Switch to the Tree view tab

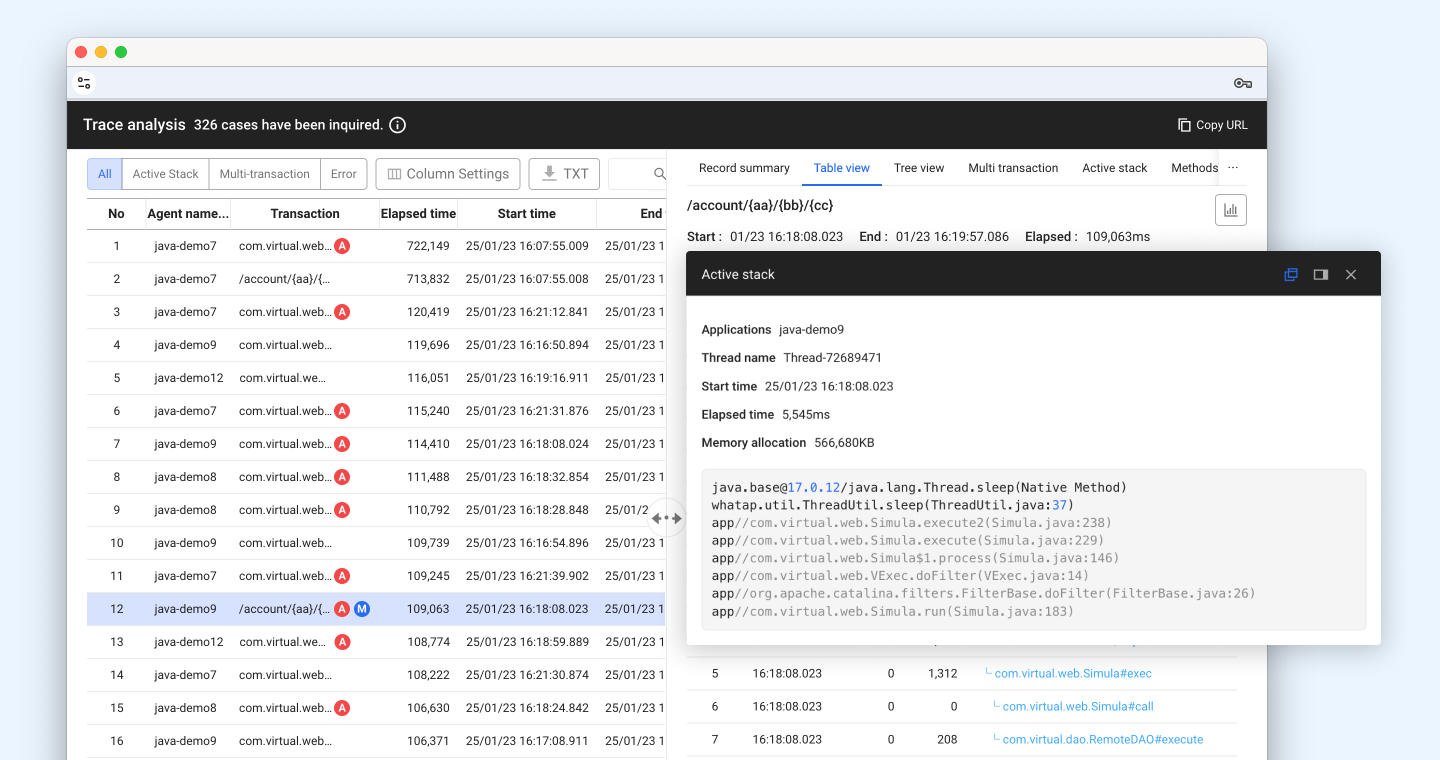pos(918,168)
